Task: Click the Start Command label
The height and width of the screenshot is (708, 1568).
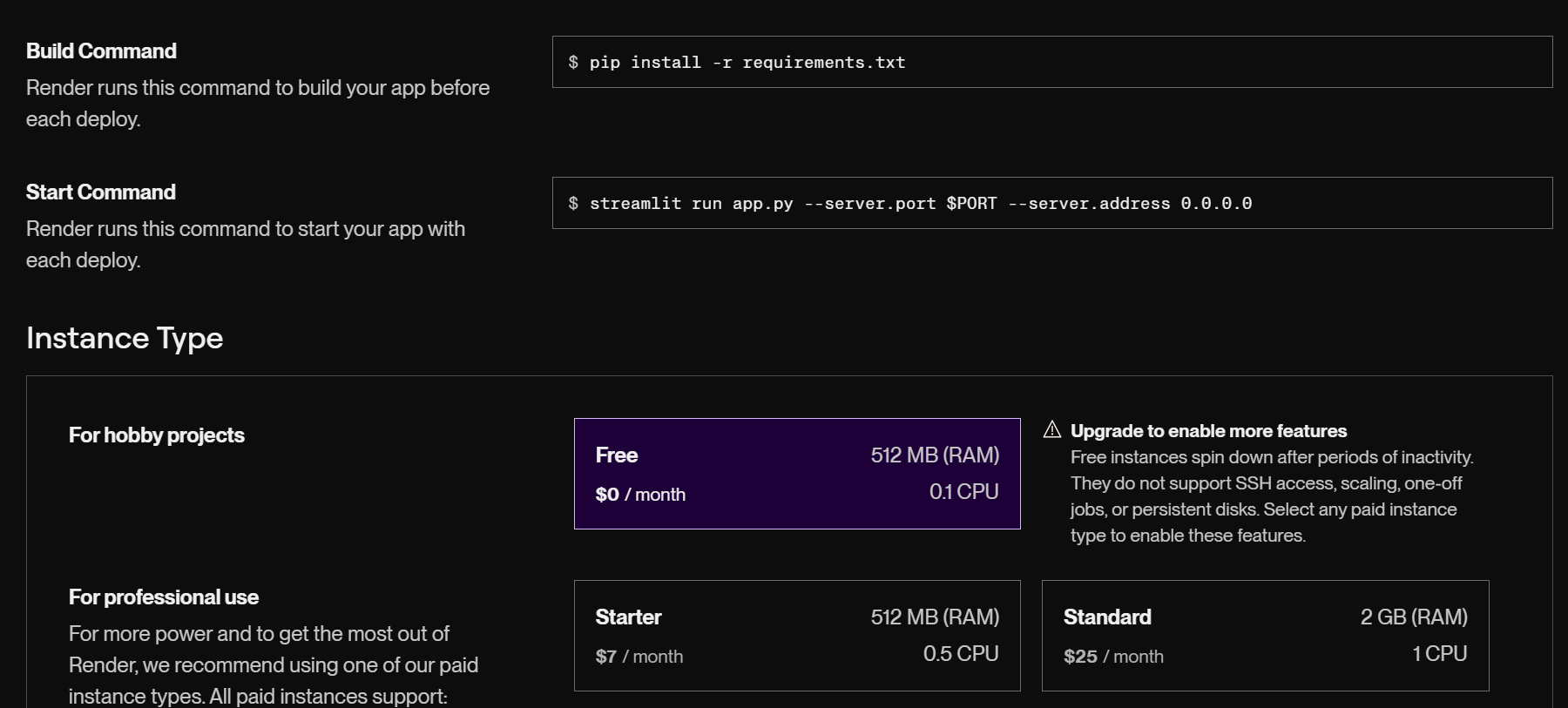Action: coord(101,192)
